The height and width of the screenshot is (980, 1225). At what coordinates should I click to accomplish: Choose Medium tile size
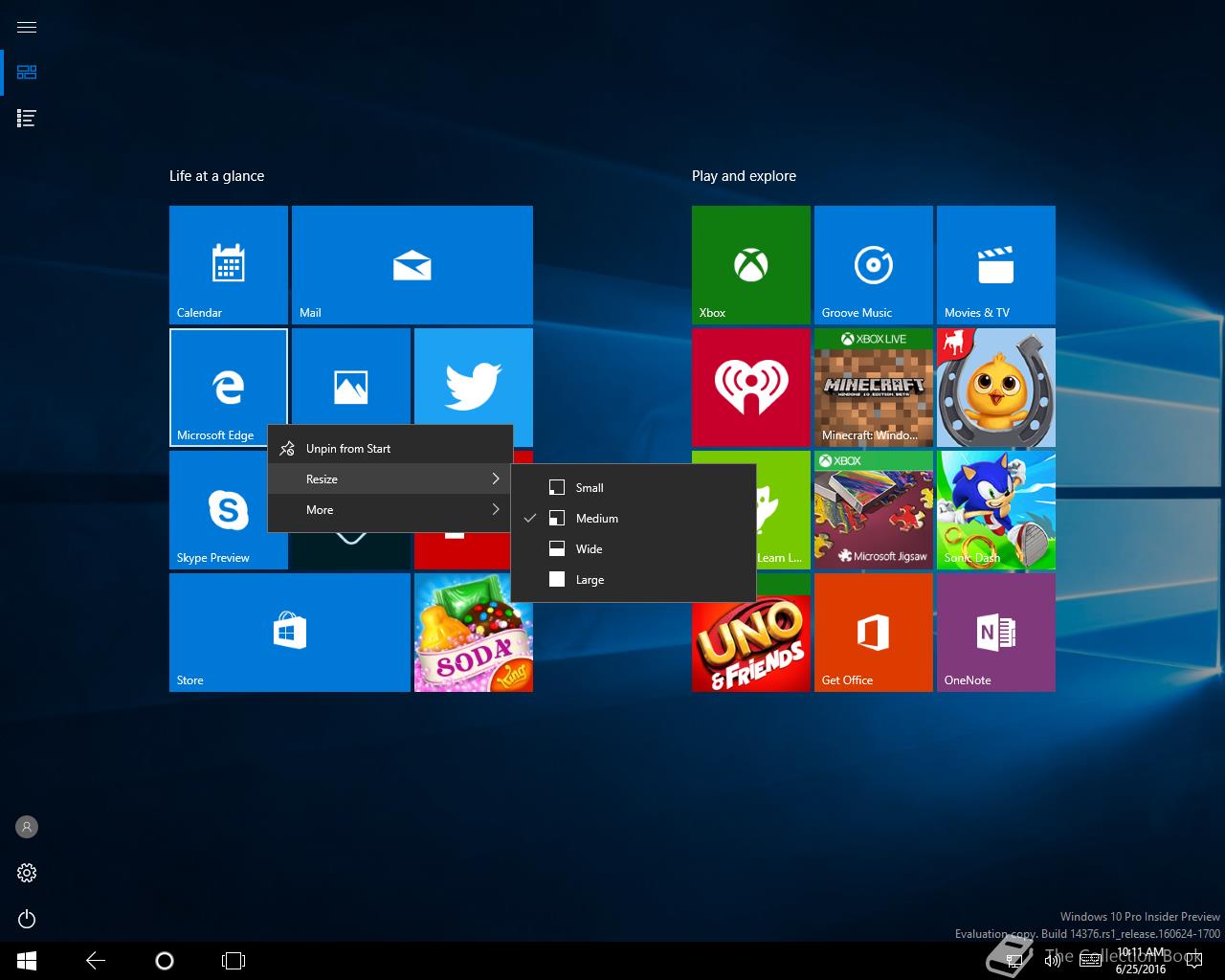634,518
